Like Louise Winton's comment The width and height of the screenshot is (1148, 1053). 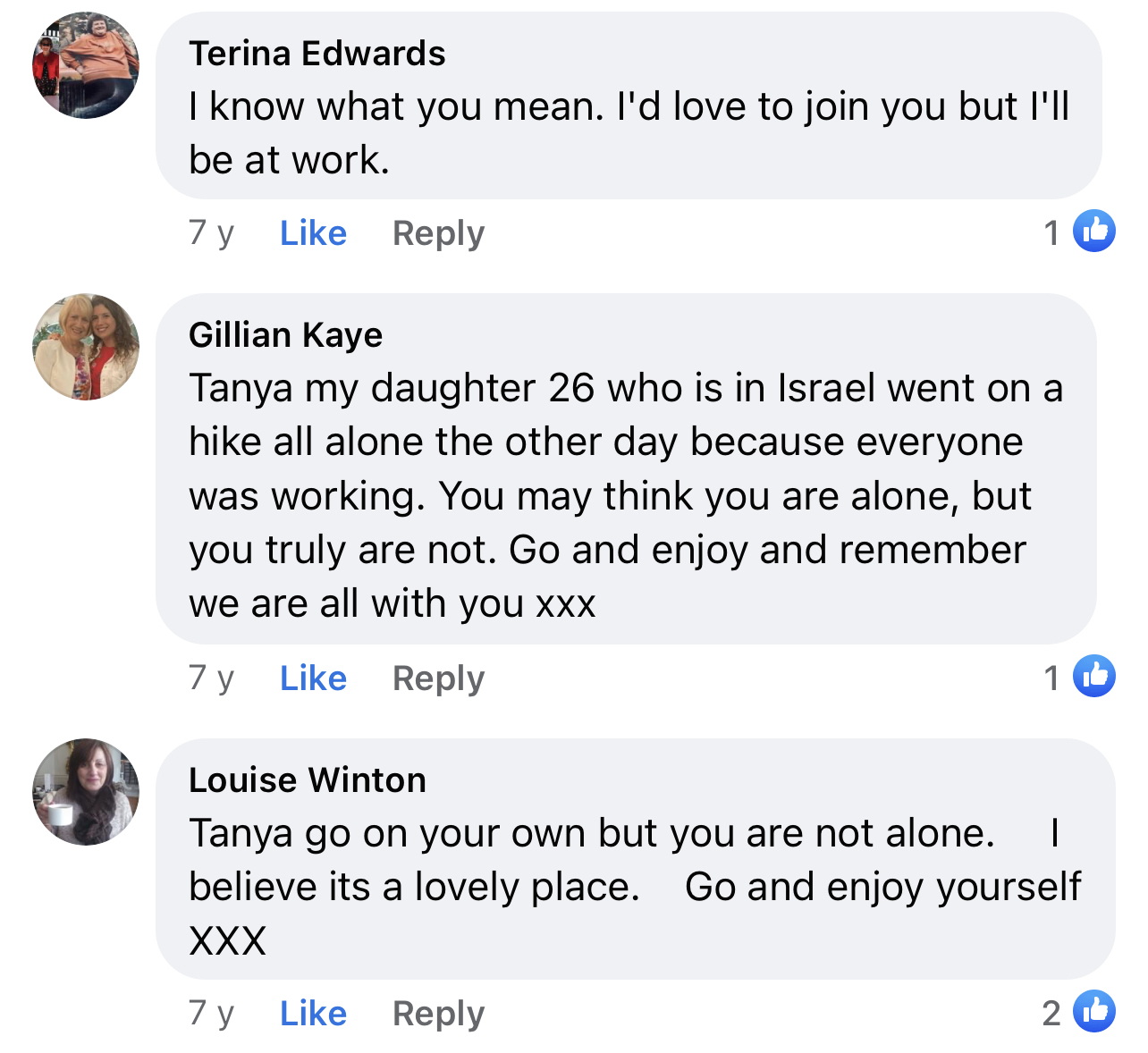pyautogui.click(x=313, y=1014)
